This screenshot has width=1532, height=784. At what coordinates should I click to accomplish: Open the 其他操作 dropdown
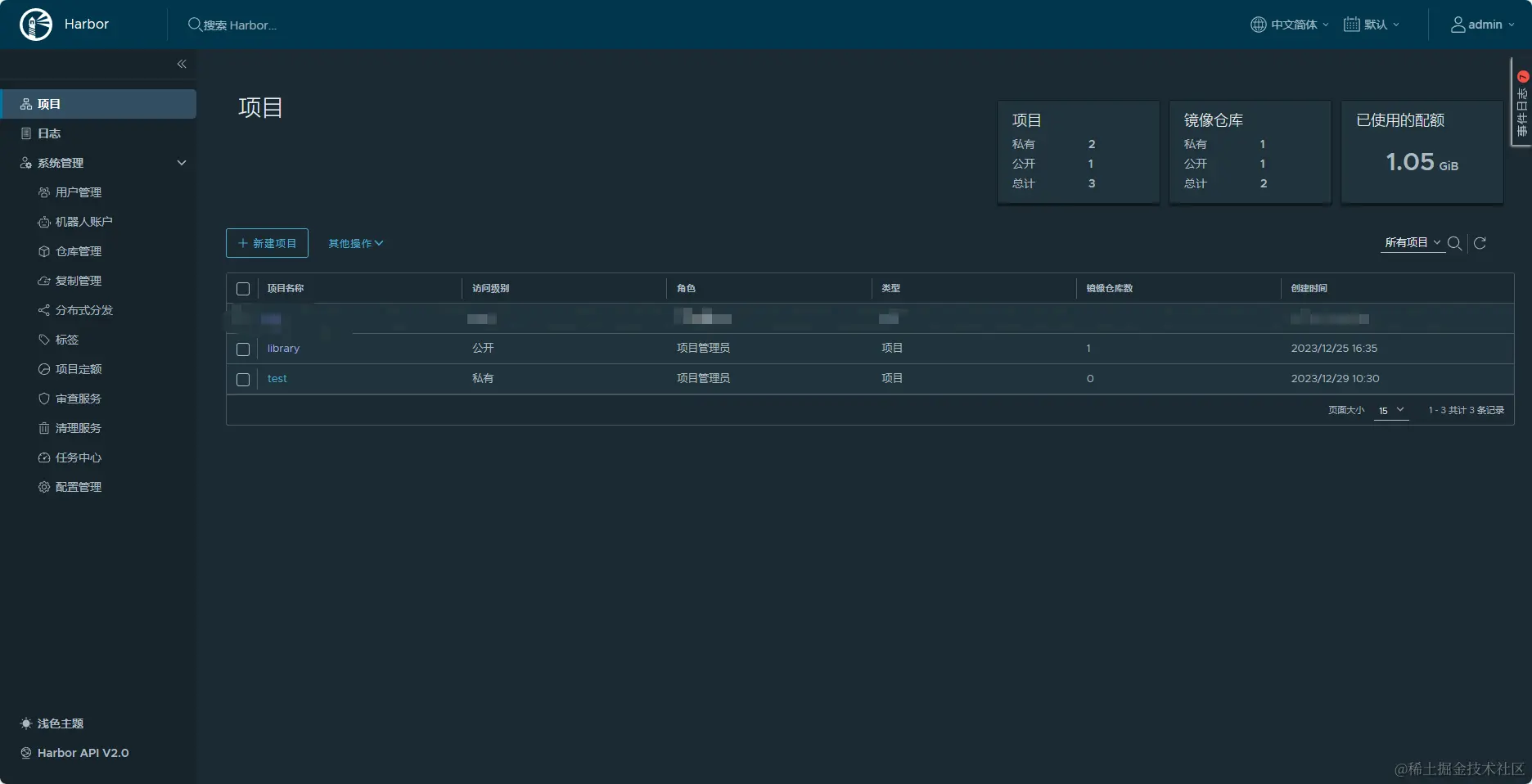[356, 243]
